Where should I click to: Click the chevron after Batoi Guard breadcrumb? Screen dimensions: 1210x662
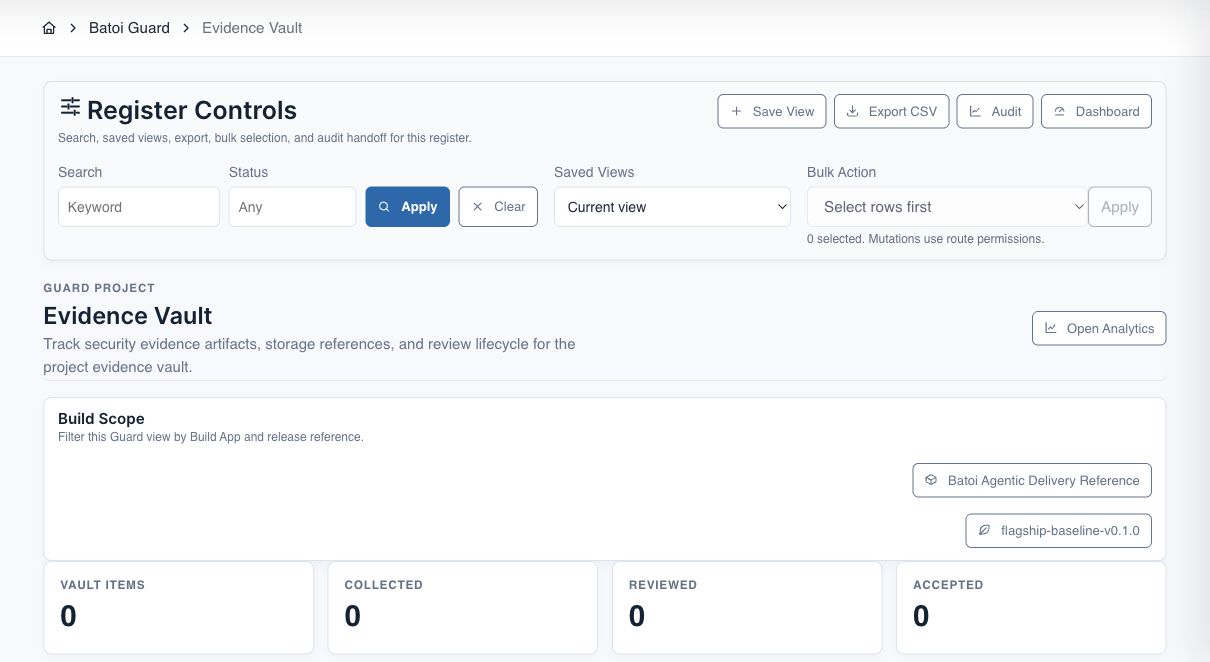(x=186, y=28)
